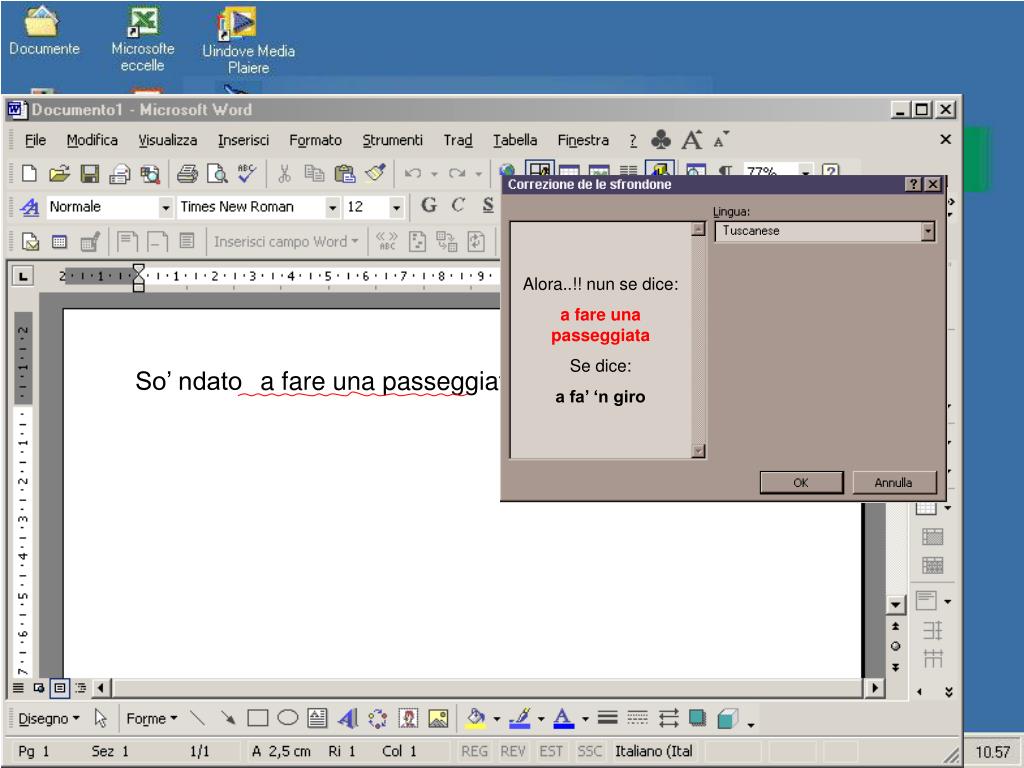The image size is (1024, 768).
Task: Expand the Normale style dropdown
Action: [x=166, y=208]
